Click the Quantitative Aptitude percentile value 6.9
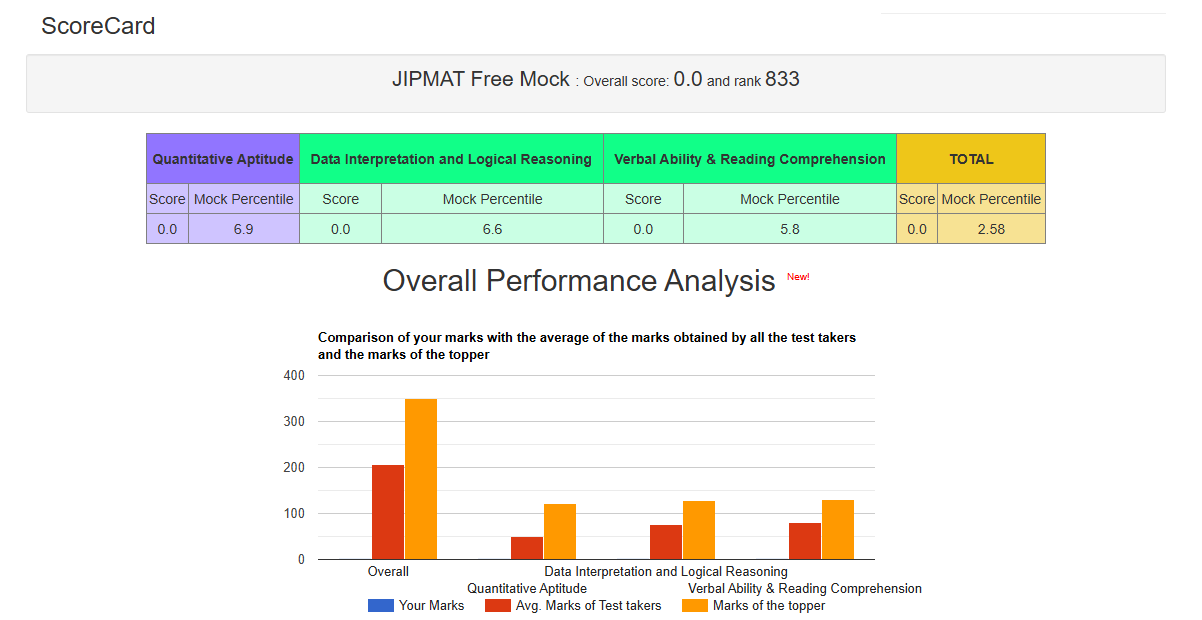 [244, 229]
